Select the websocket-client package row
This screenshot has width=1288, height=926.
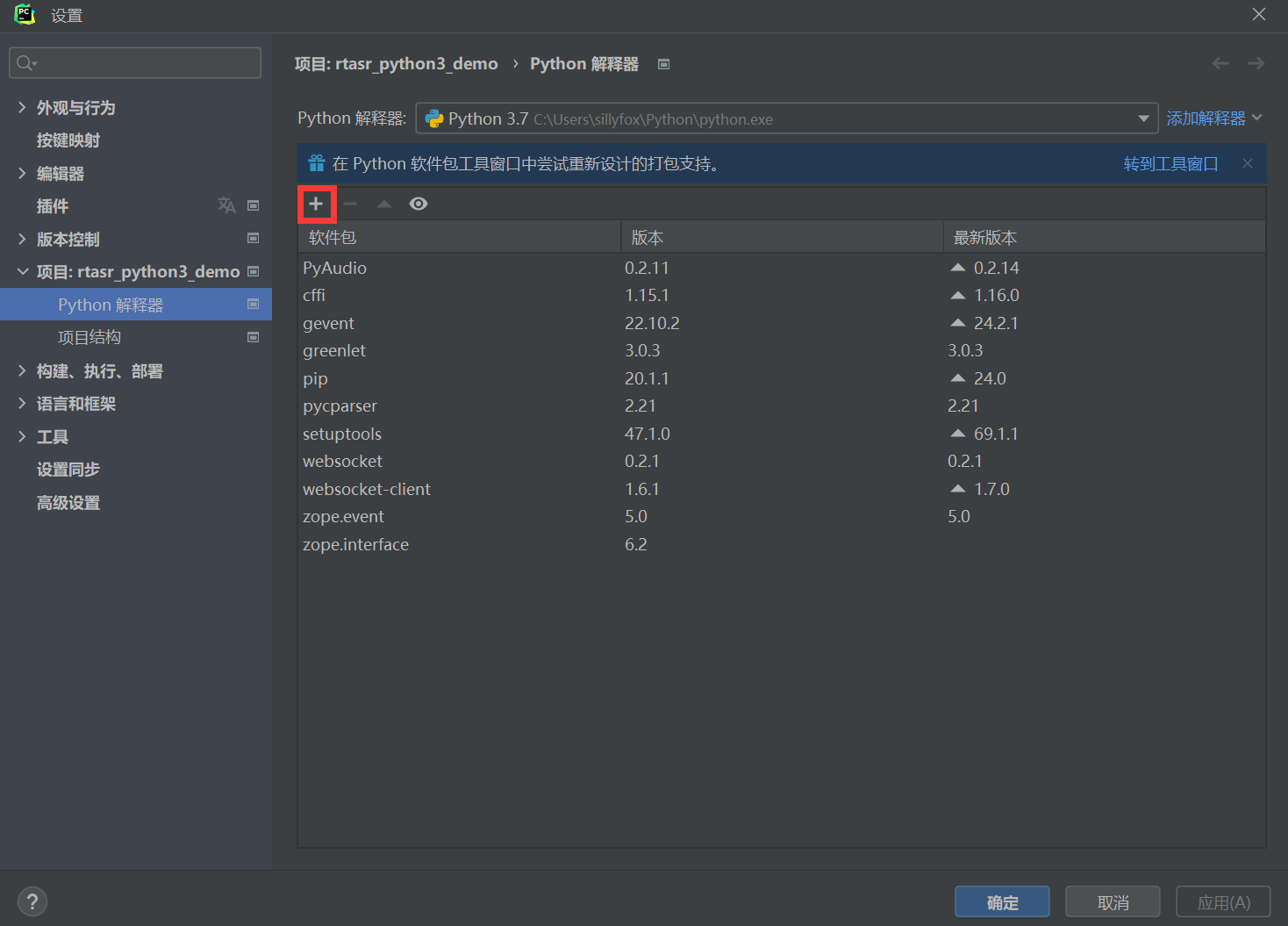pyautogui.click(x=782, y=489)
